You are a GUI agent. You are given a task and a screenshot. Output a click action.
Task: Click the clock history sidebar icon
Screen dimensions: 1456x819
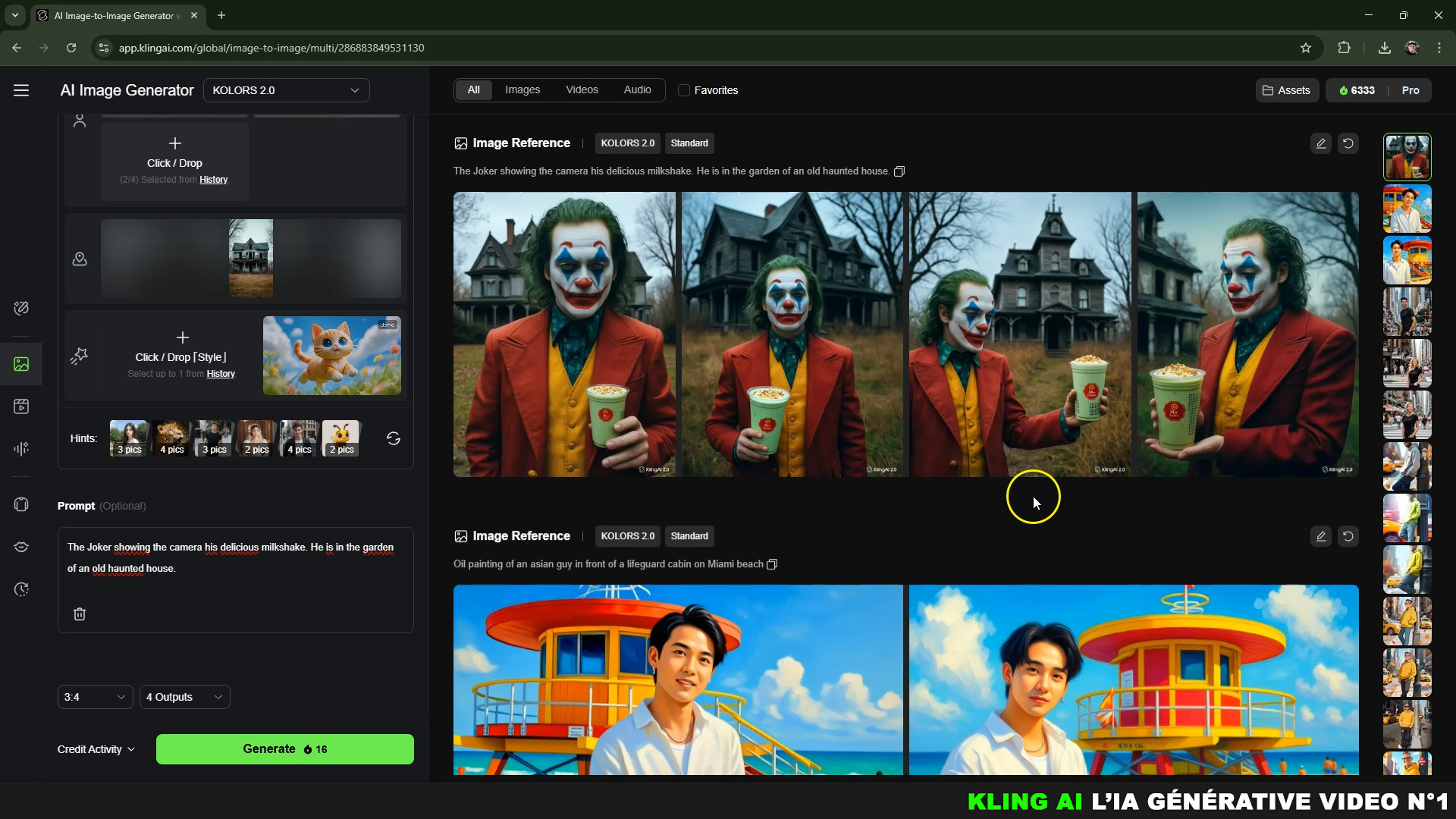click(x=21, y=589)
